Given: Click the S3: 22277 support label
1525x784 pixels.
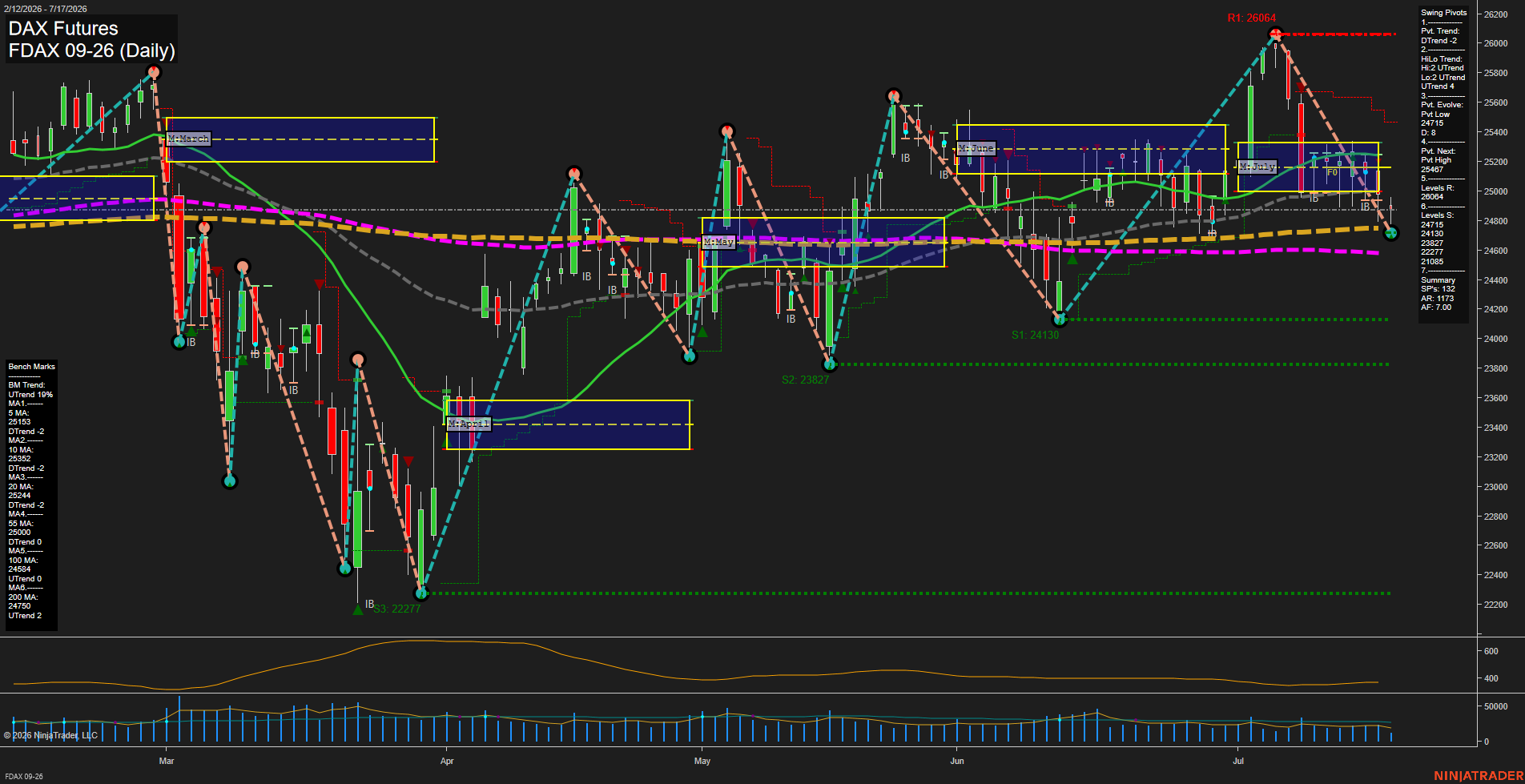Looking at the screenshot, I should [x=397, y=609].
